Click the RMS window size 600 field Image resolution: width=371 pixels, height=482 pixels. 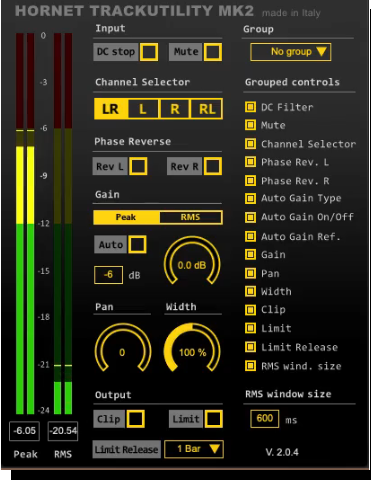(265, 419)
